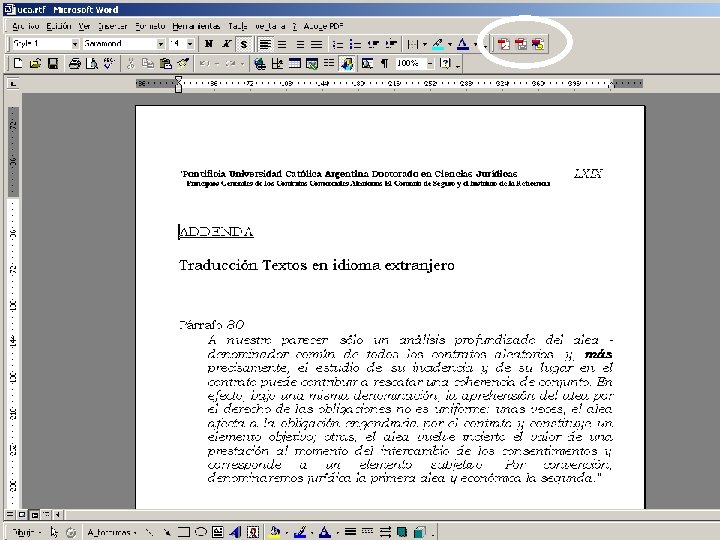This screenshot has height=540, width=720.
Task: Click the Convert to Adobe PDF icon
Action: pos(503,44)
